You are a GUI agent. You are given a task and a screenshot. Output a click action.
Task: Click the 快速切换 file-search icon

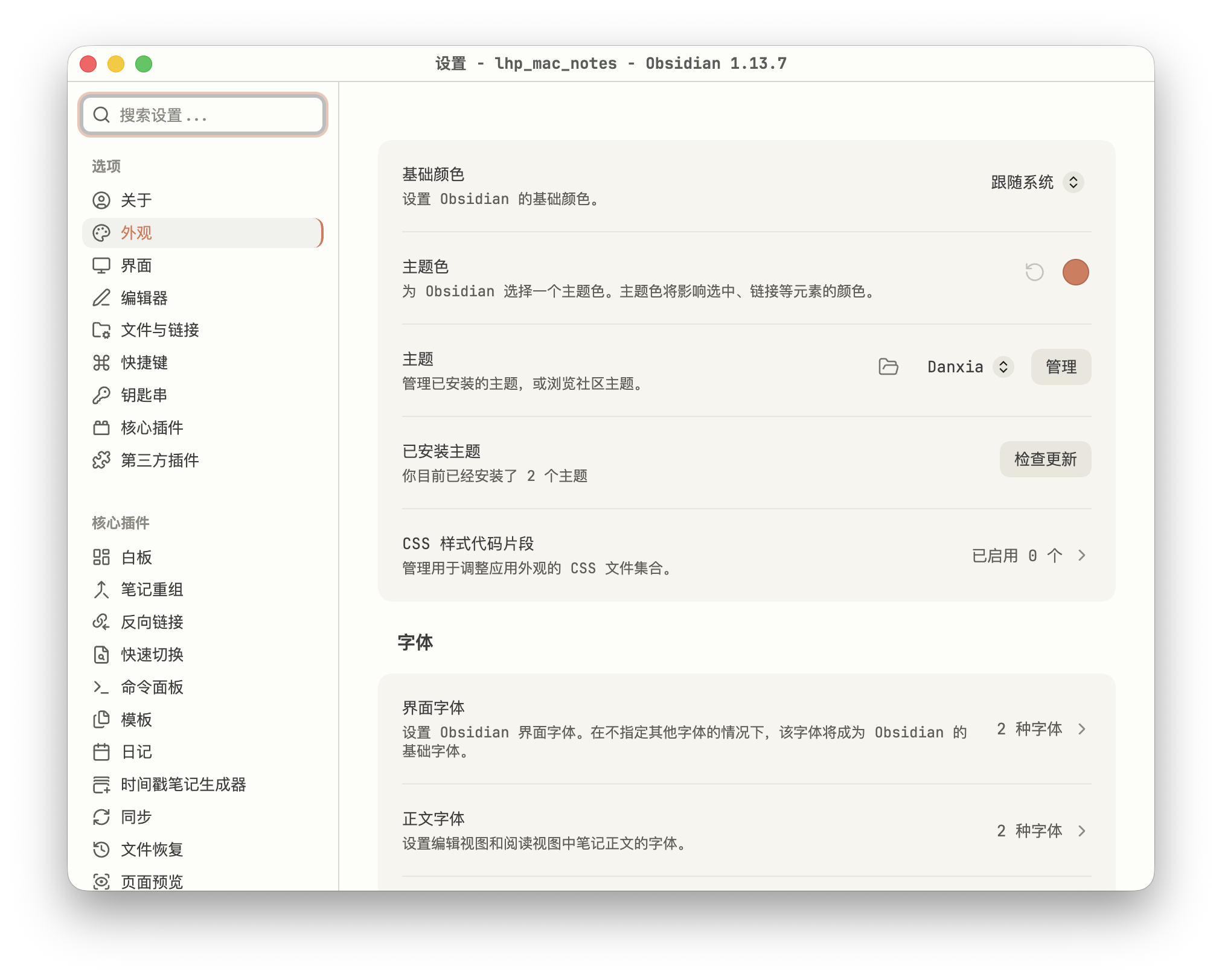pyautogui.click(x=101, y=655)
